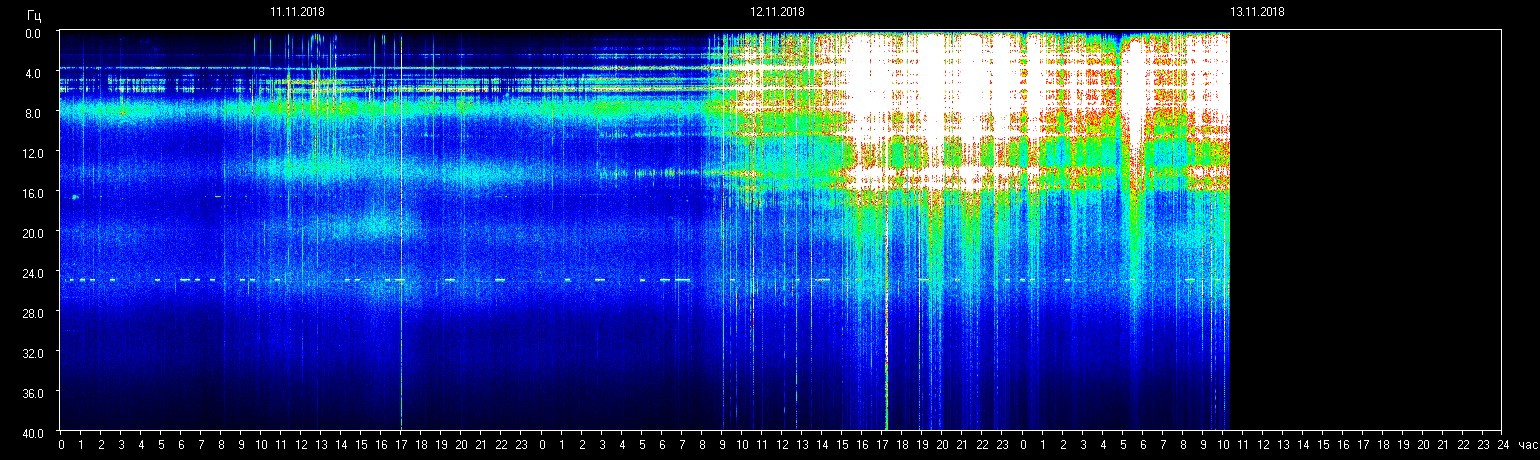This screenshot has height=460, width=1540.
Task: Click the 28.0 frequency axis label
Action: click(33, 312)
